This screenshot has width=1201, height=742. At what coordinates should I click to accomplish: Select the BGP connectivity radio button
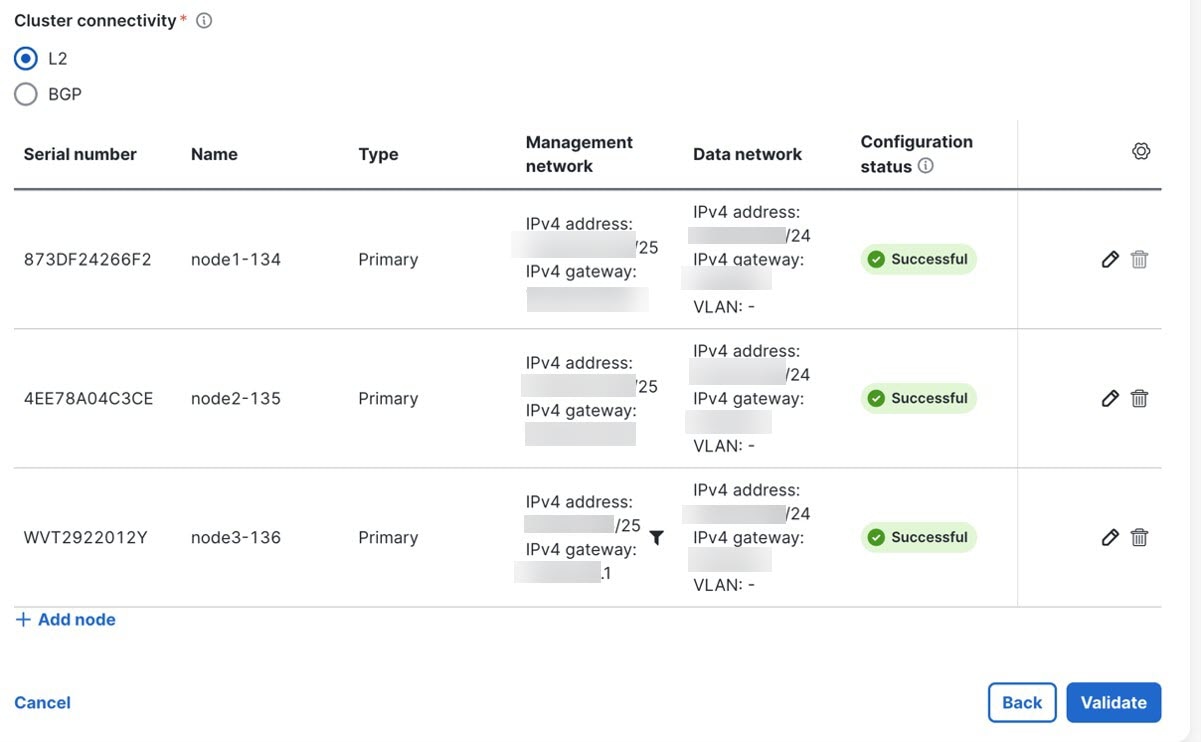(x=26, y=95)
